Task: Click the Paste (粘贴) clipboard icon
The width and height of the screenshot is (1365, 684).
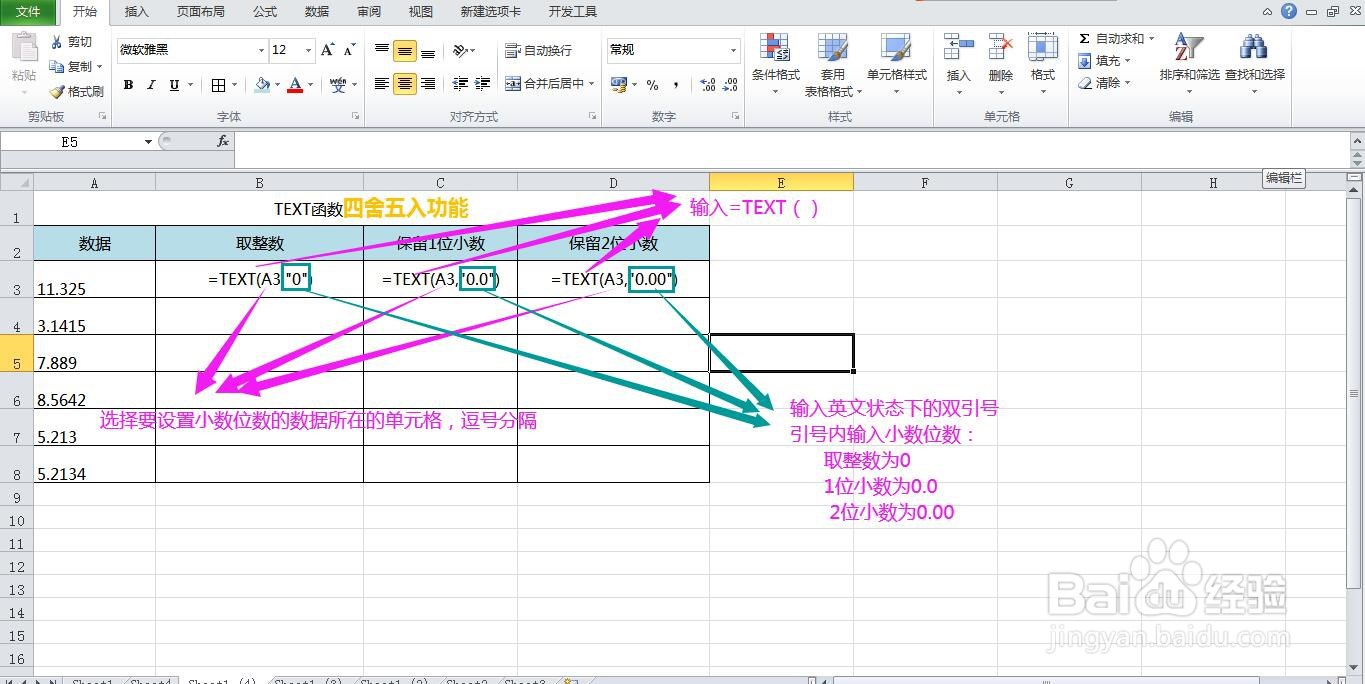Action: tap(24, 48)
